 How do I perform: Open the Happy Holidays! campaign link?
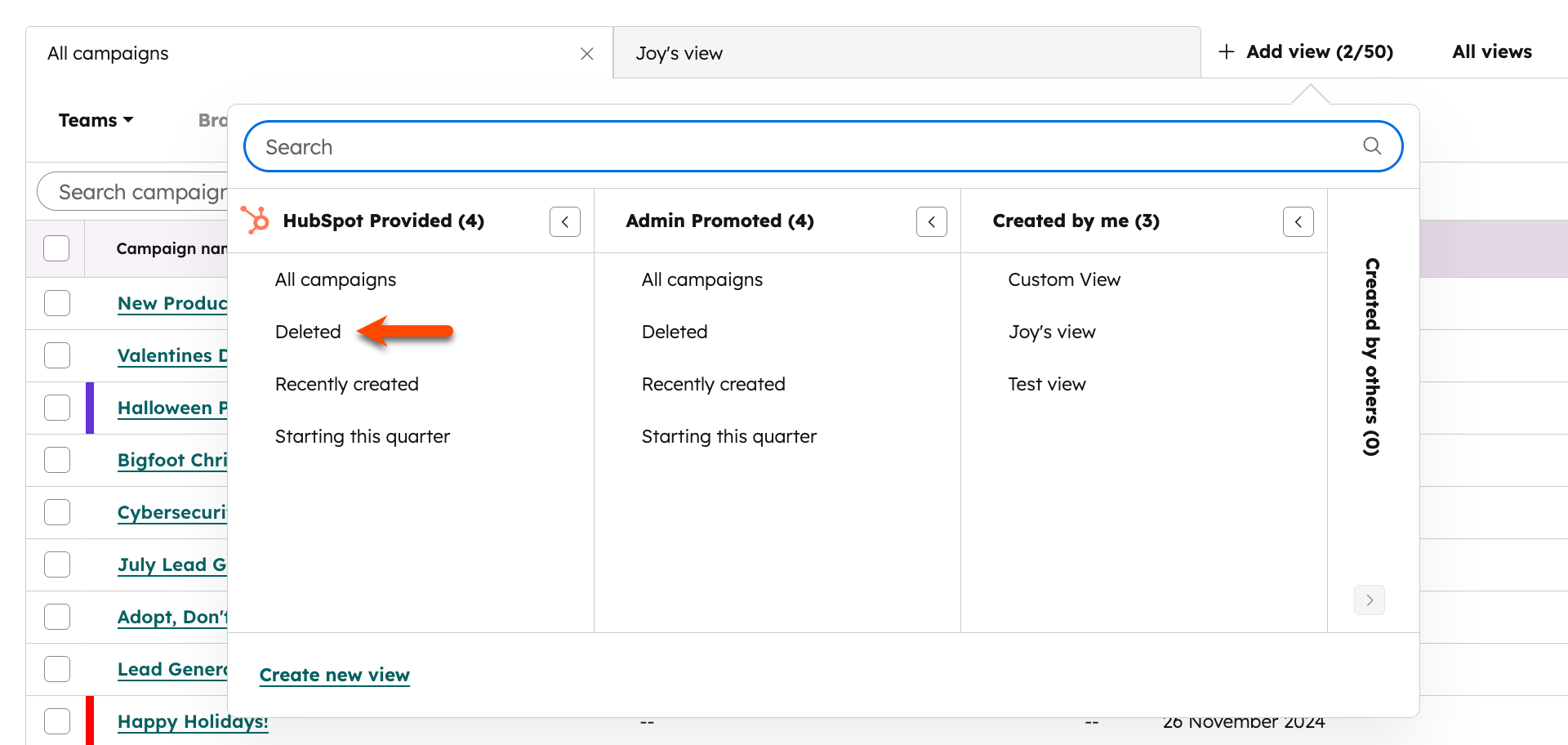pos(193,722)
